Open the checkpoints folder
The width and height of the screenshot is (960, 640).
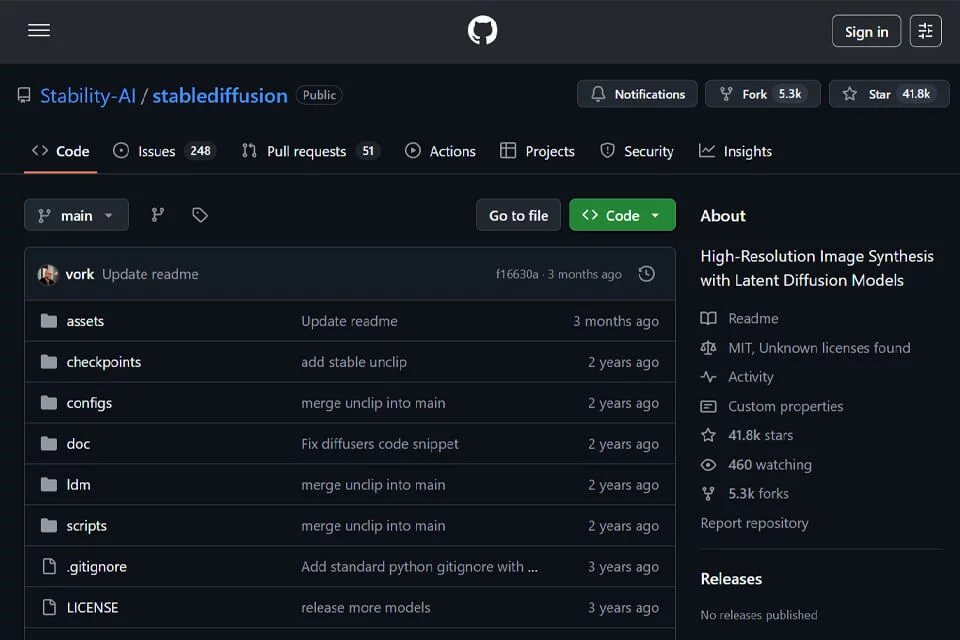(x=103, y=362)
